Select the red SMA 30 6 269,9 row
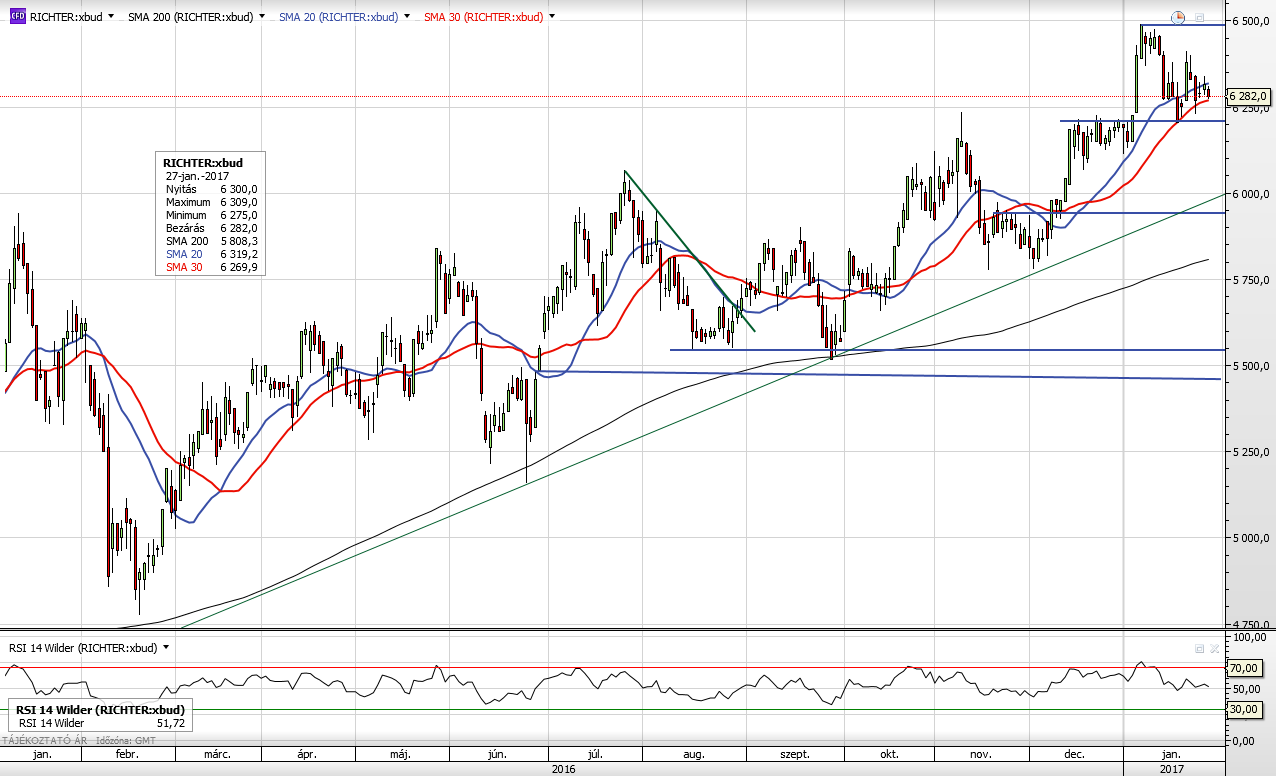Viewport: 1276px width, 776px height. (212, 267)
